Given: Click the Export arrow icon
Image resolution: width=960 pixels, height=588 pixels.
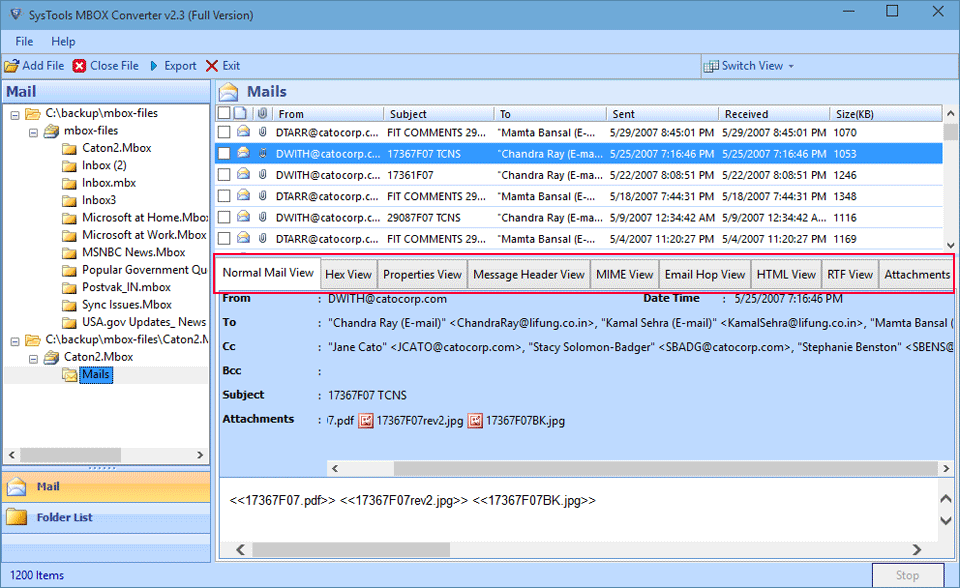Looking at the screenshot, I should coord(154,66).
